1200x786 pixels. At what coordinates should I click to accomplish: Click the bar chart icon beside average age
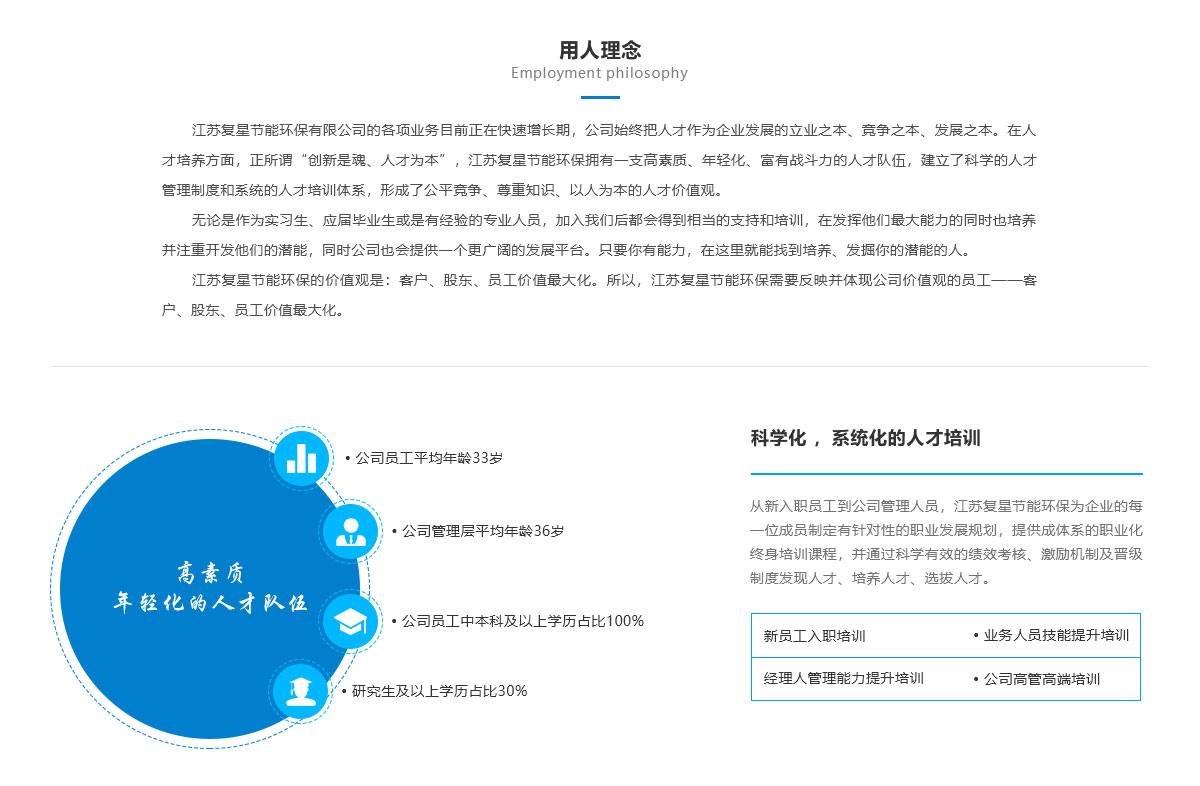click(x=301, y=458)
